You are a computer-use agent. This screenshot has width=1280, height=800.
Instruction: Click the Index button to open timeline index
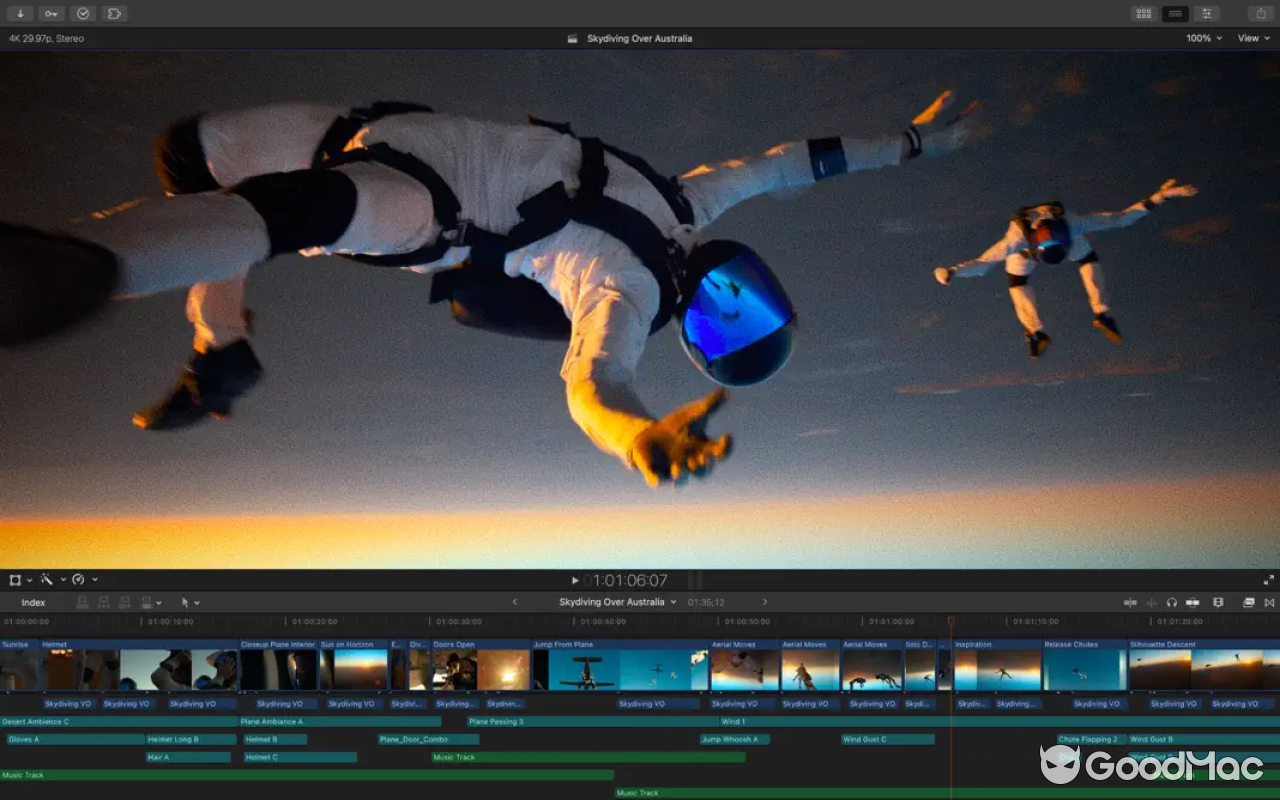click(x=32, y=602)
